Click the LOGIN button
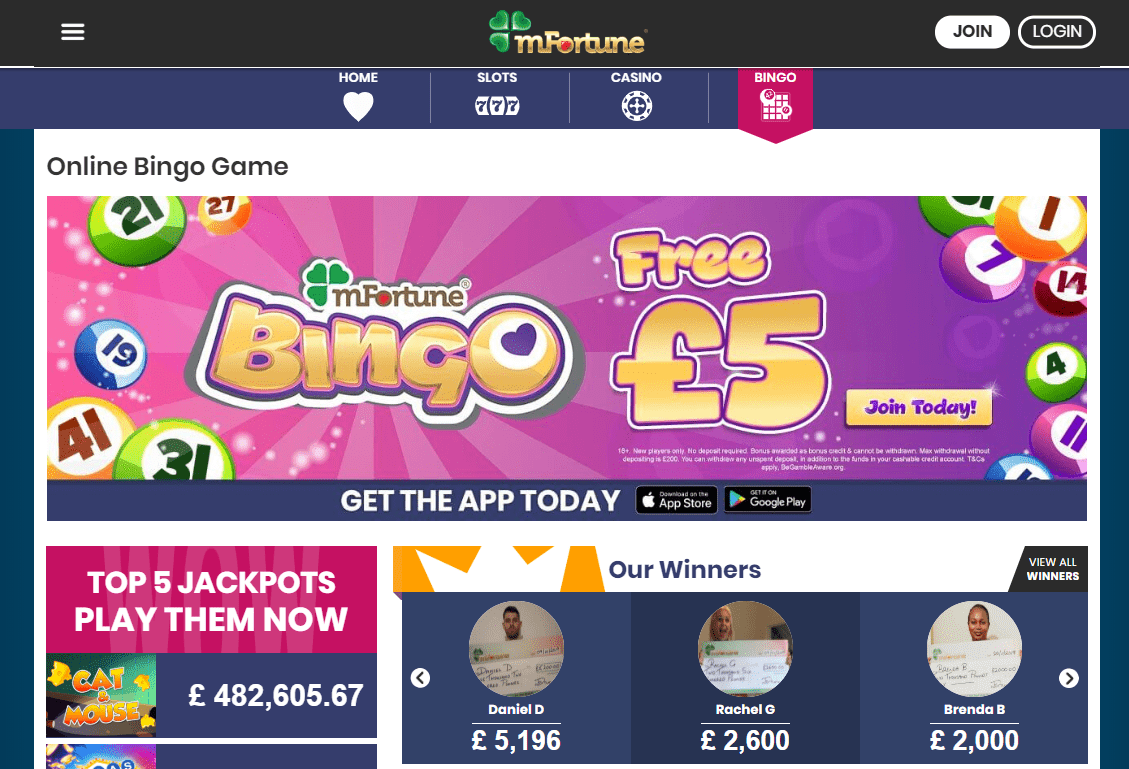1129x769 pixels. tap(1056, 32)
